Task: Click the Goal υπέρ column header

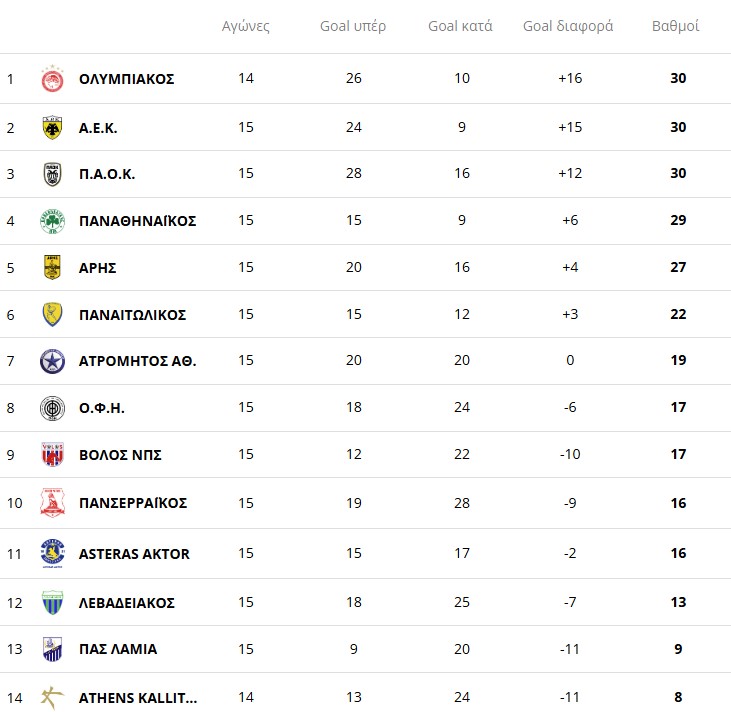Action: tap(353, 26)
